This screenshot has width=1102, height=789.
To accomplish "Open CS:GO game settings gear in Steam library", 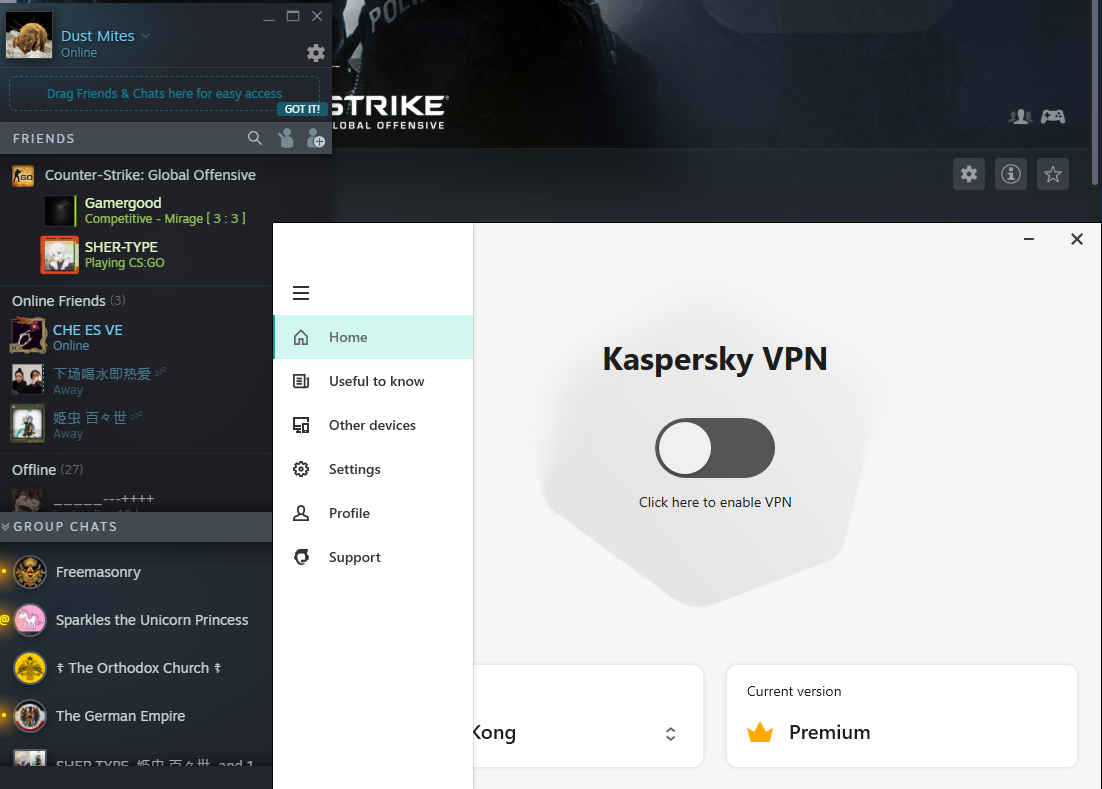I will (968, 174).
